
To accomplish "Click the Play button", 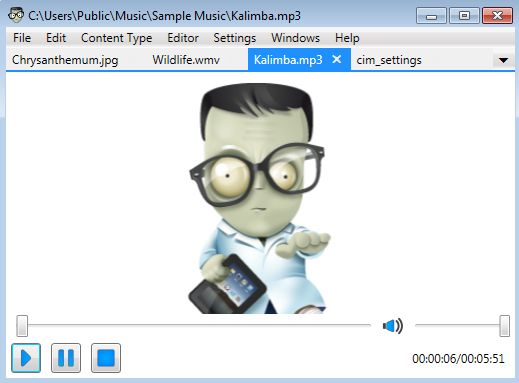I will pos(26,358).
